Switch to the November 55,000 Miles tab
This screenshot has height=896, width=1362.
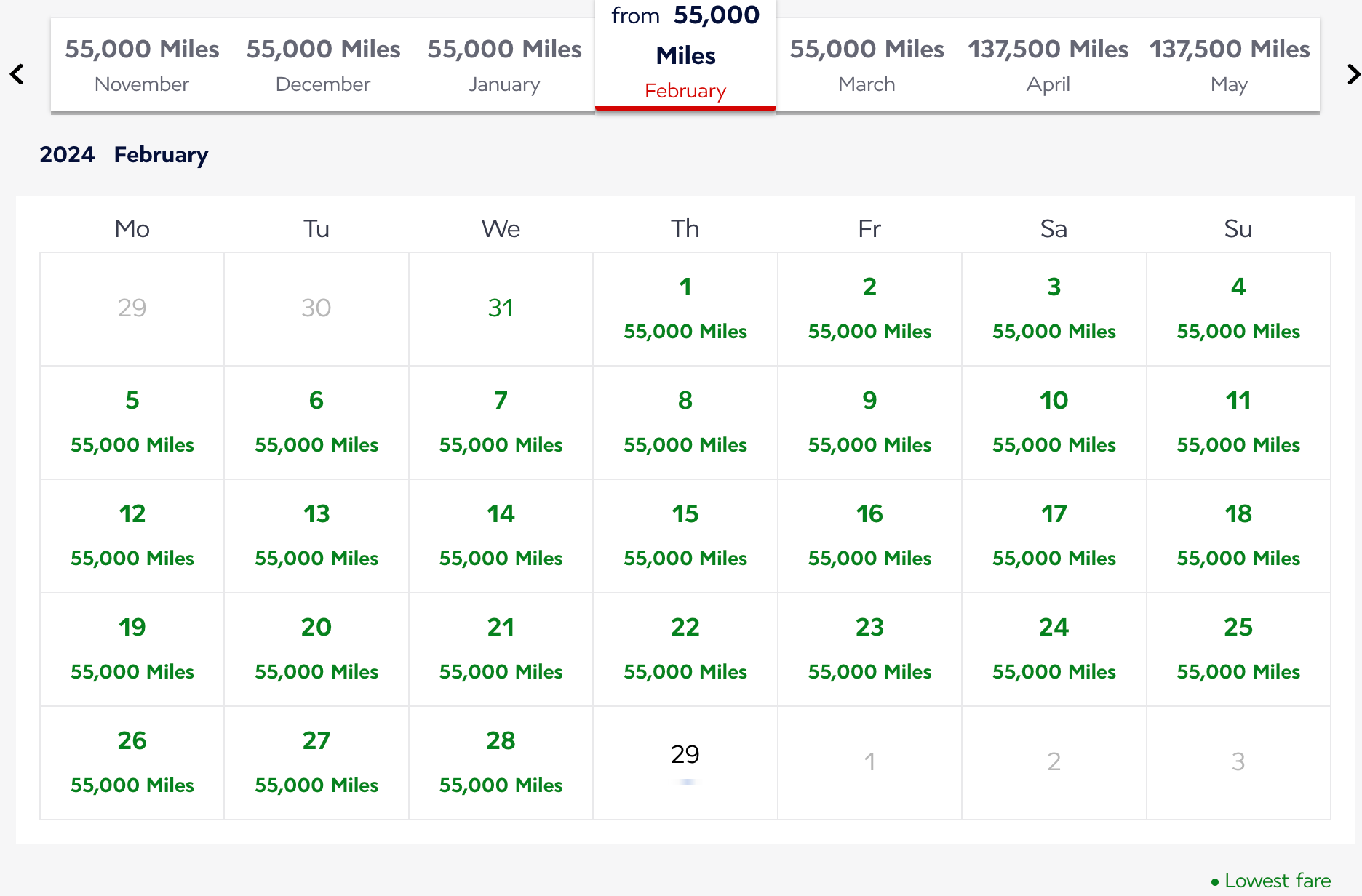click(142, 65)
